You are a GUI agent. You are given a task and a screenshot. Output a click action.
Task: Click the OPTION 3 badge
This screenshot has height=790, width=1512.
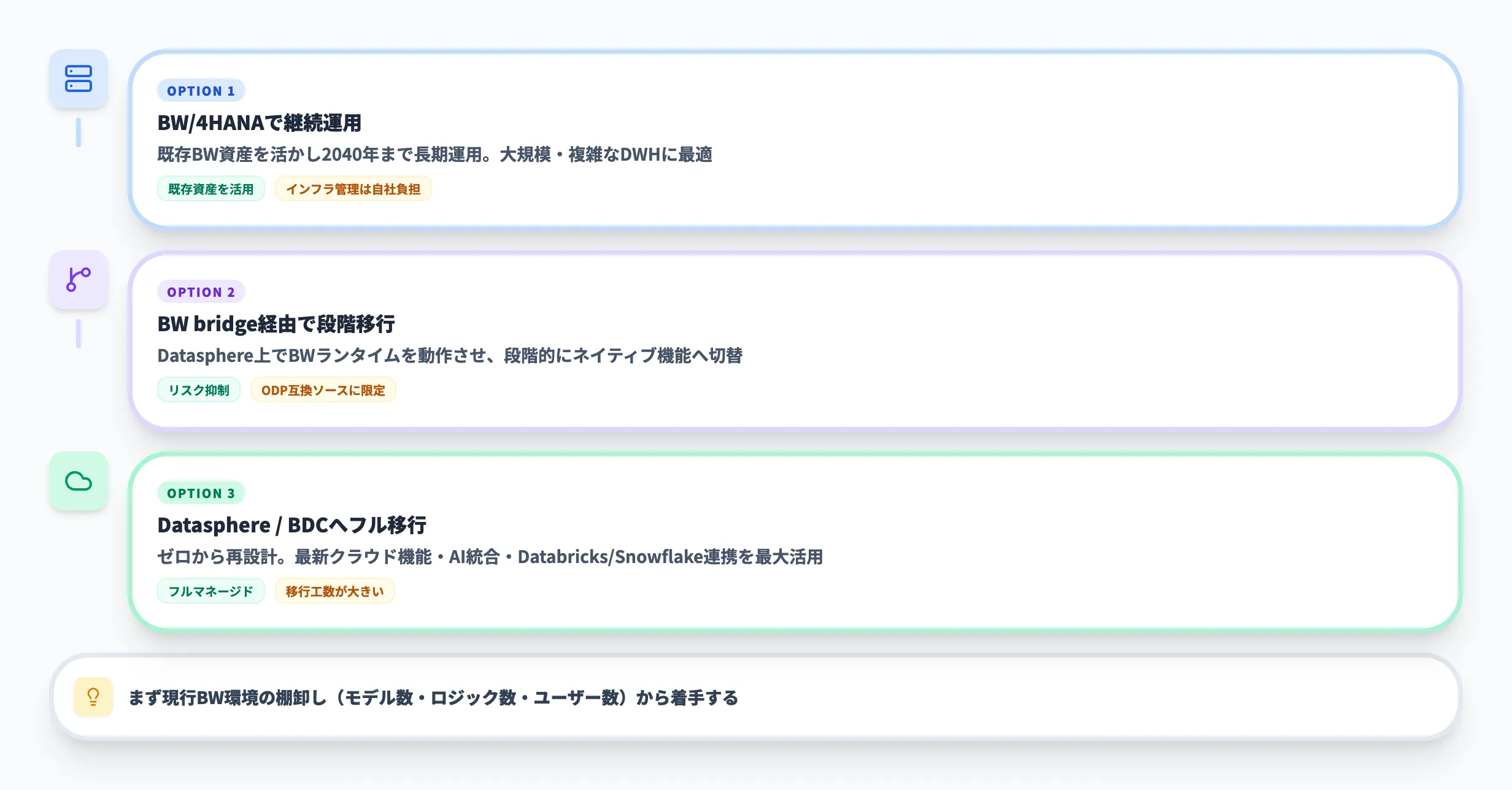coord(201,493)
